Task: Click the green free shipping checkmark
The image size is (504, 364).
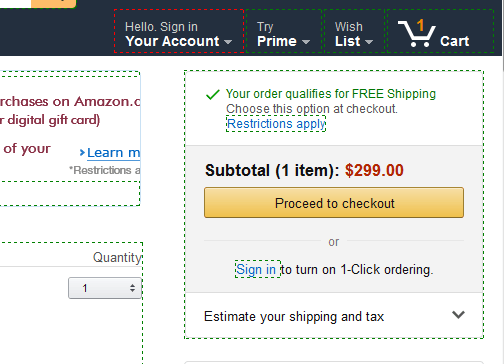Action: pyautogui.click(x=213, y=94)
